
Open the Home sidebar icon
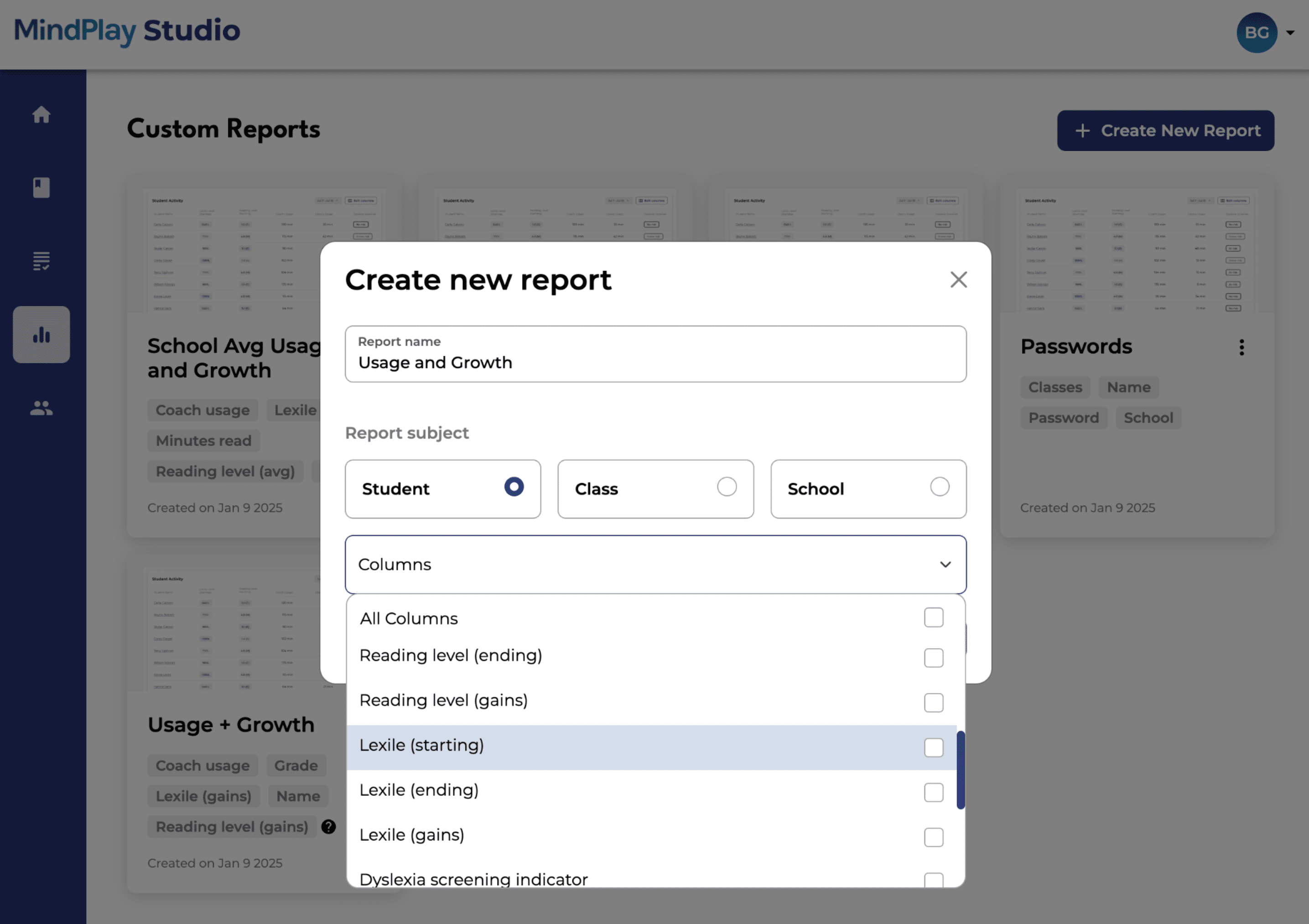point(41,114)
